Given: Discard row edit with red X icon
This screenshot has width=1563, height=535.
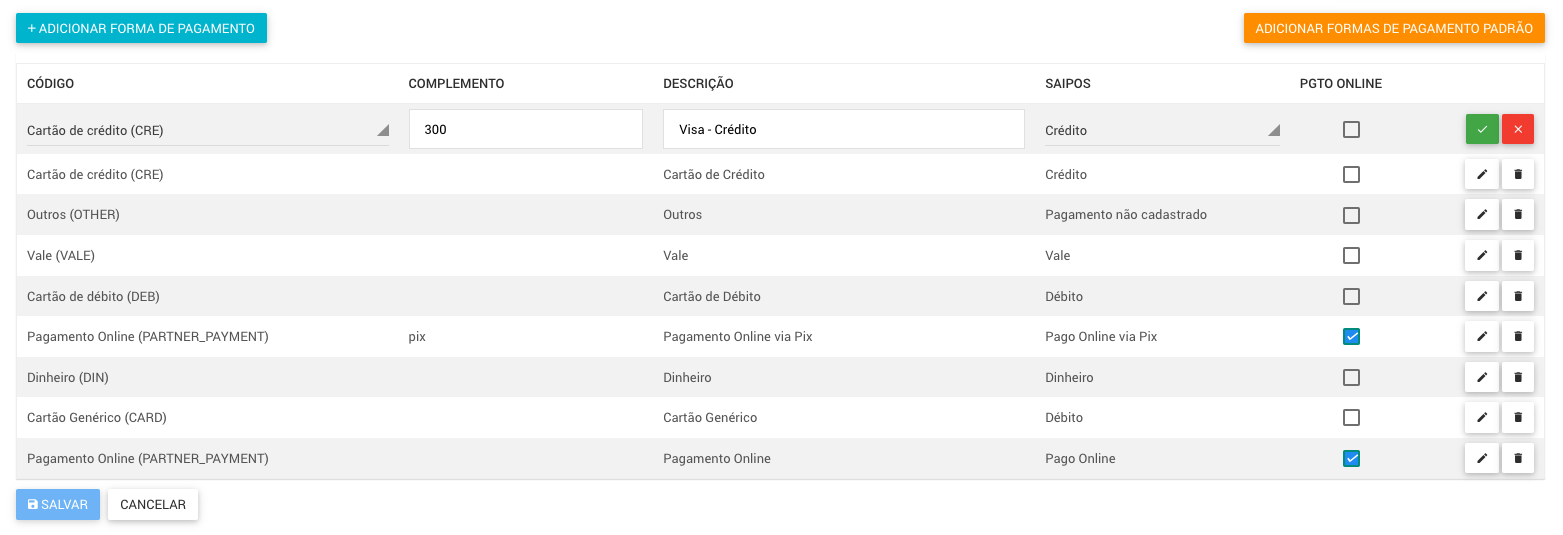Looking at the screenshot, I should click(1518, 129).
